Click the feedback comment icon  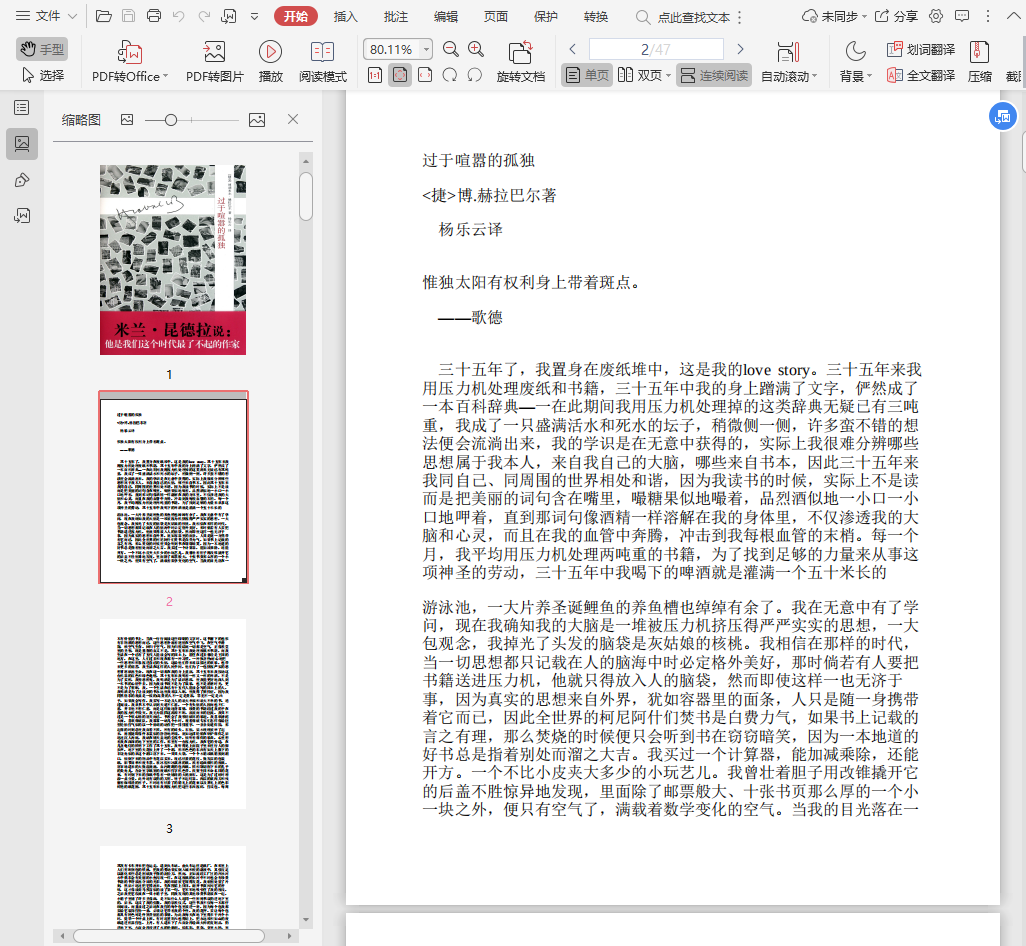tap(962, 16)
